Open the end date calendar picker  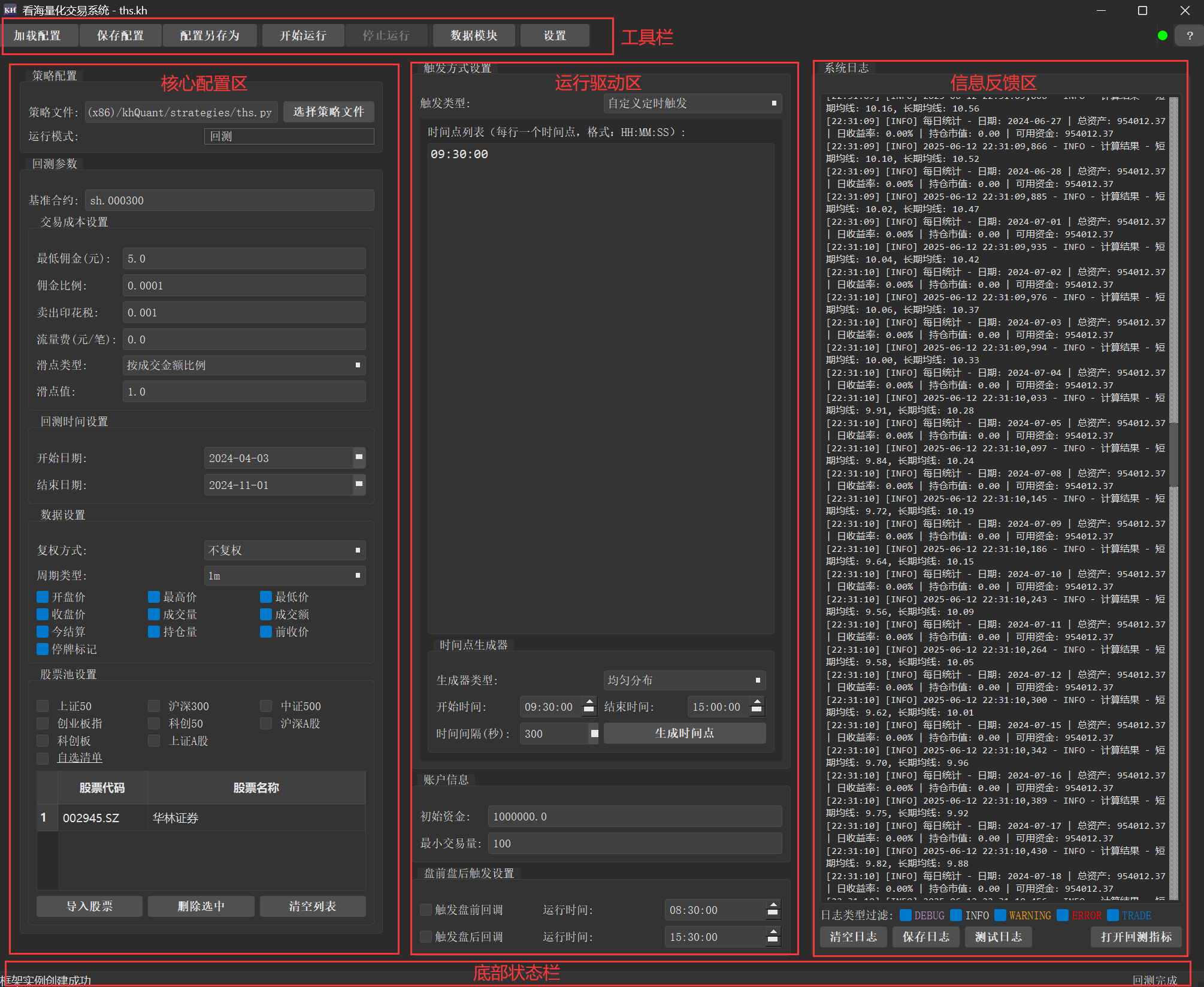[359, 485]
